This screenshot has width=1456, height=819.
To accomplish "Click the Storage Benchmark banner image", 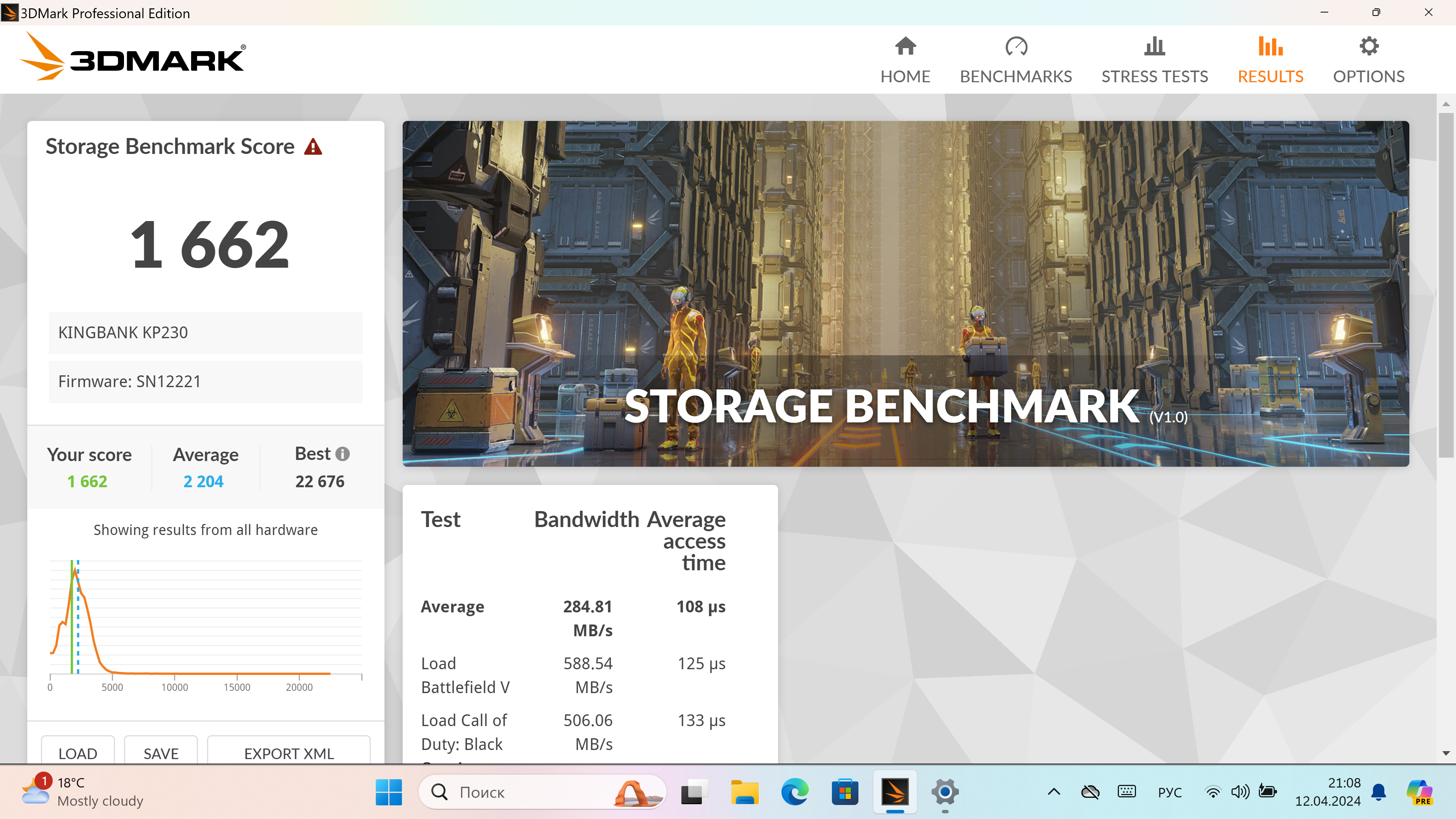I will 905,293.
